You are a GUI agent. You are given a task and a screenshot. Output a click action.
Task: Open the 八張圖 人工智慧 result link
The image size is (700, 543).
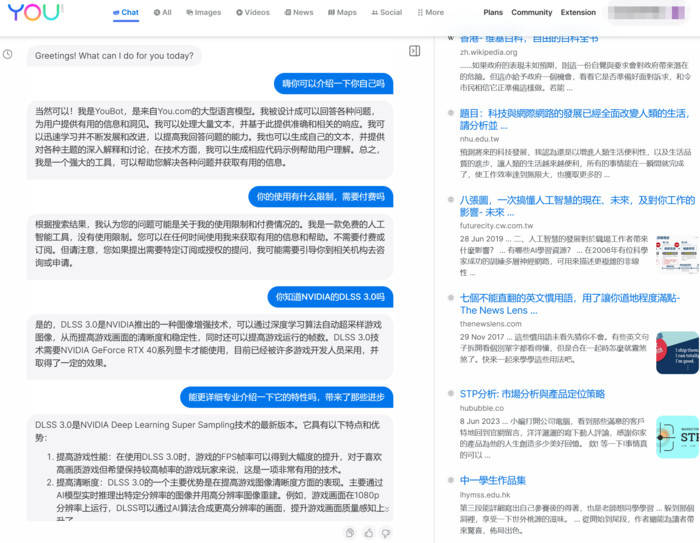tap(577, 206)
